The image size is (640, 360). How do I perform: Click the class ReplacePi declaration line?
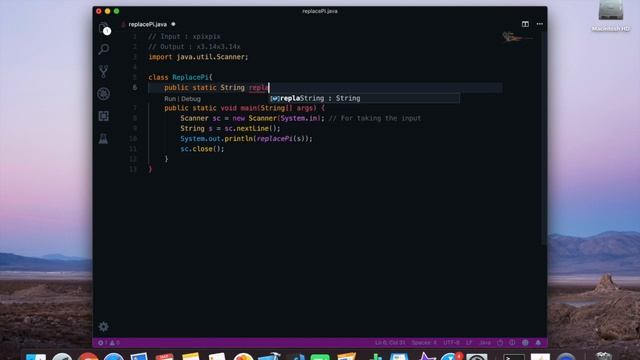point(180,77)
